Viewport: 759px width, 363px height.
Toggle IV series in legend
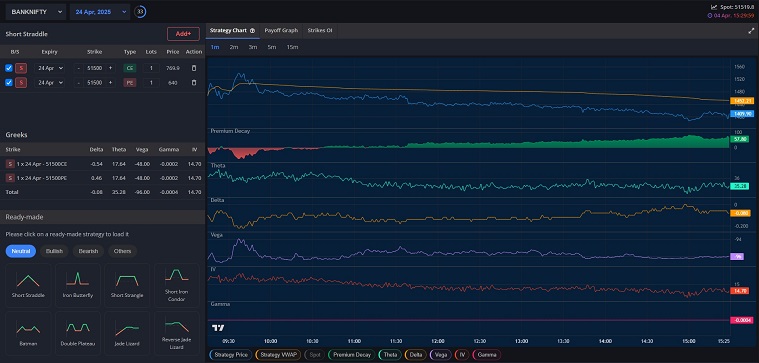(462, 355)
